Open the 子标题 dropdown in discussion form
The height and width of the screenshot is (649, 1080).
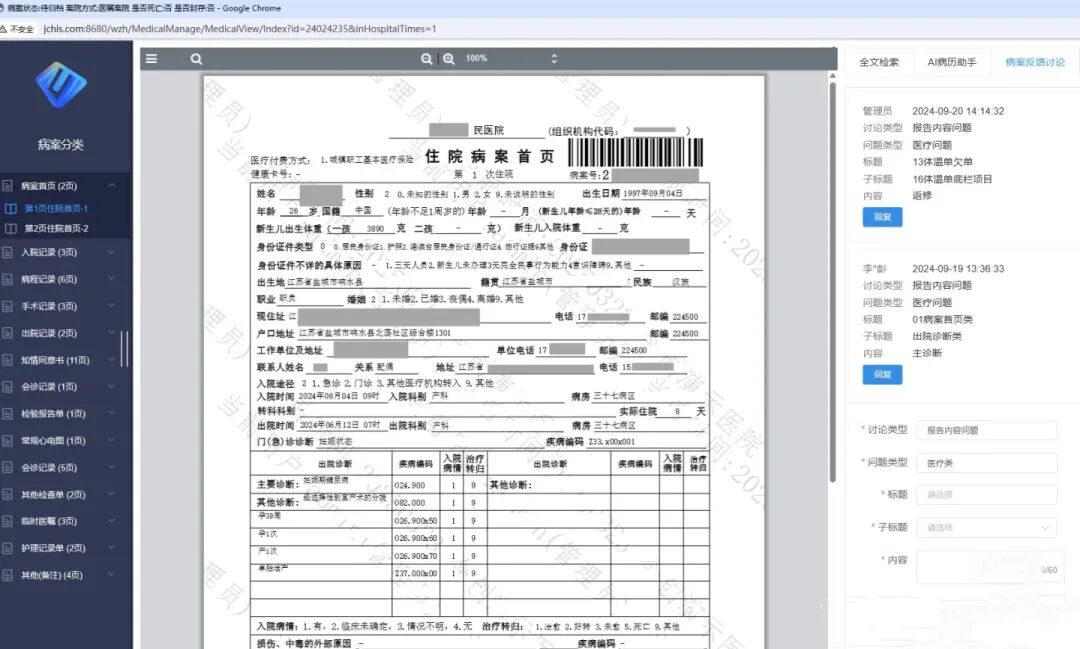tap(986, 528)
